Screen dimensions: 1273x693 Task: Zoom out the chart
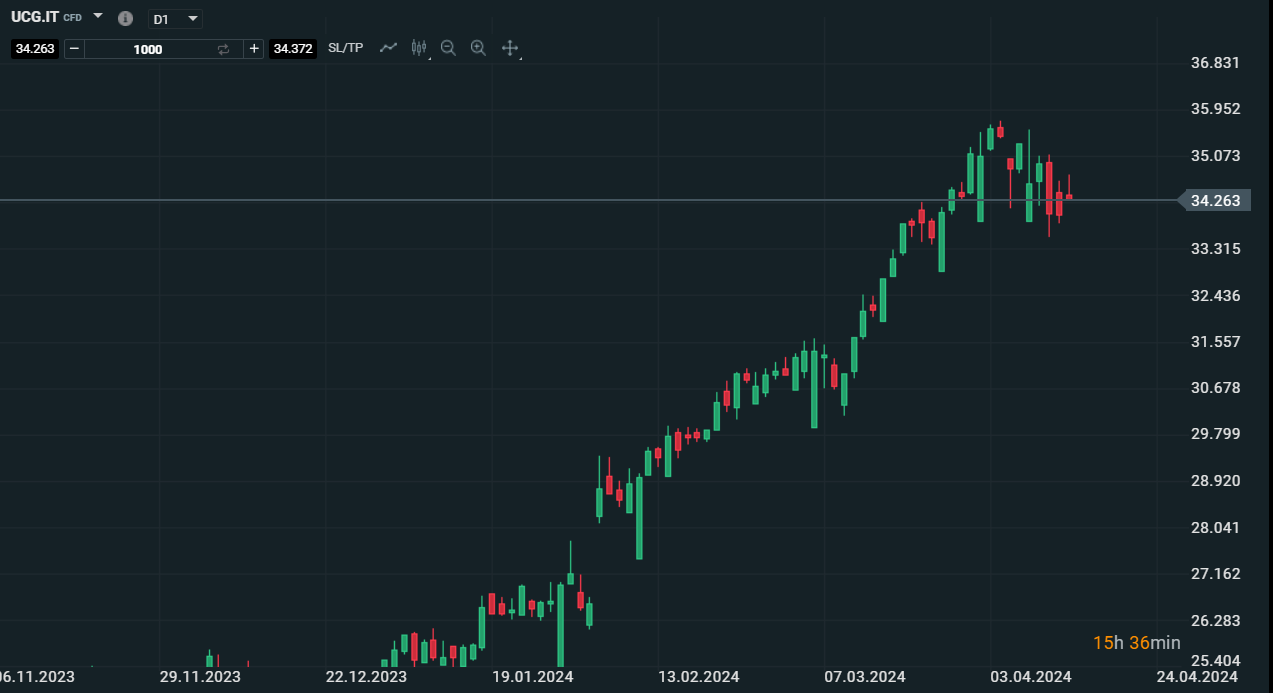(448, 47)
